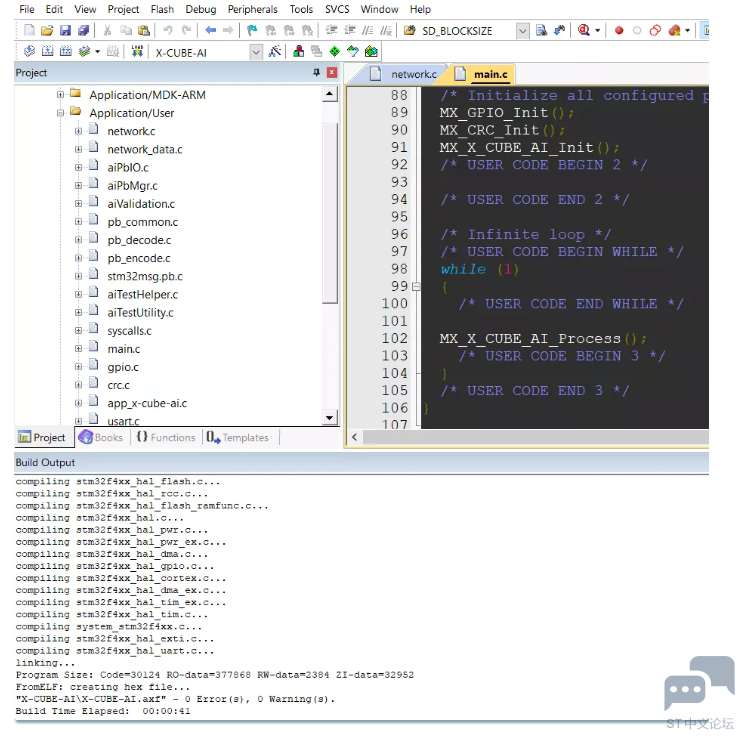
Task: Open the debug session dropdown arrow
Action: pos(598,31)
